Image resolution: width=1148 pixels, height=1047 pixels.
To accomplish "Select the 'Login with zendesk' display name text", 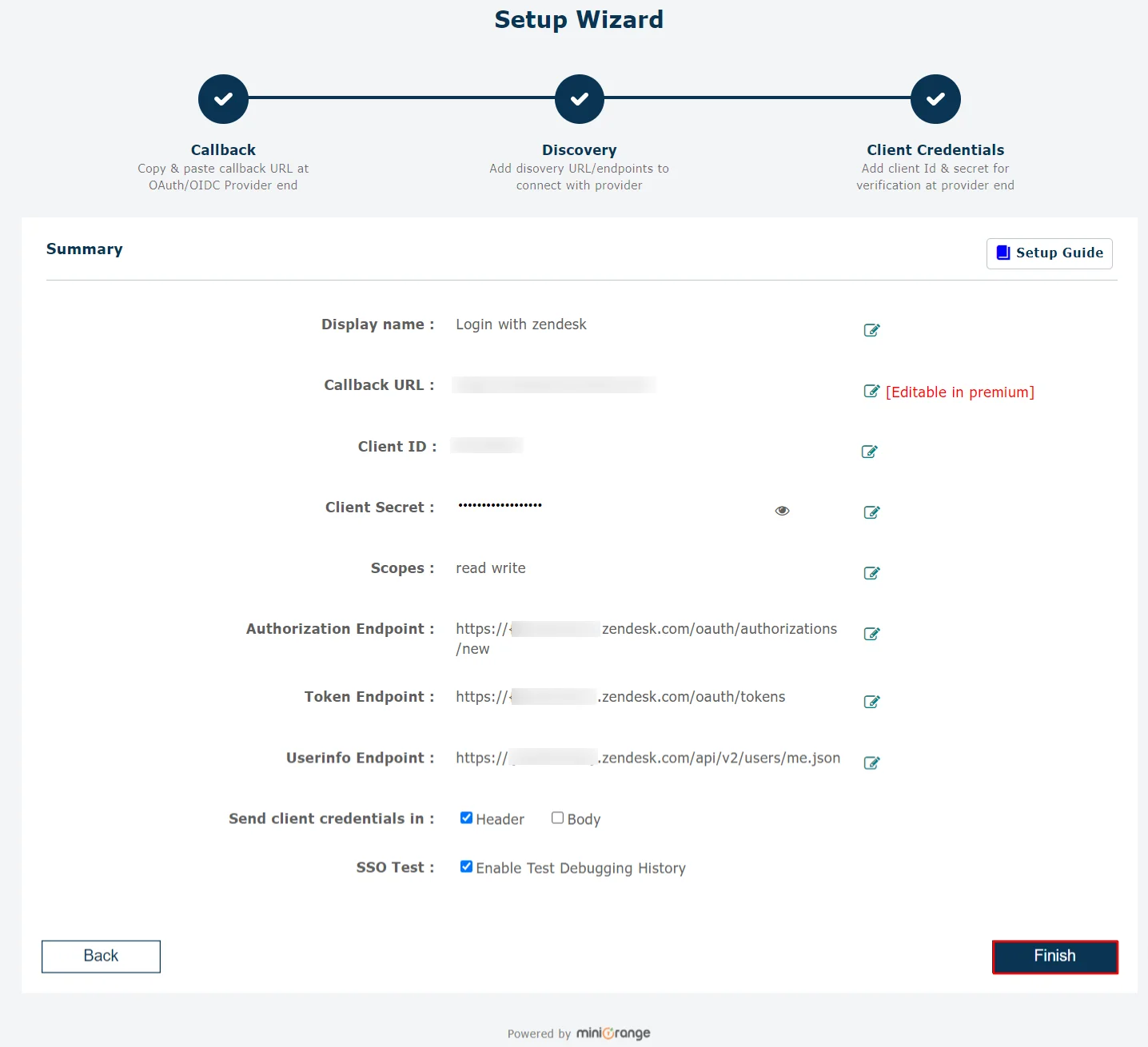I will [521, 324].
